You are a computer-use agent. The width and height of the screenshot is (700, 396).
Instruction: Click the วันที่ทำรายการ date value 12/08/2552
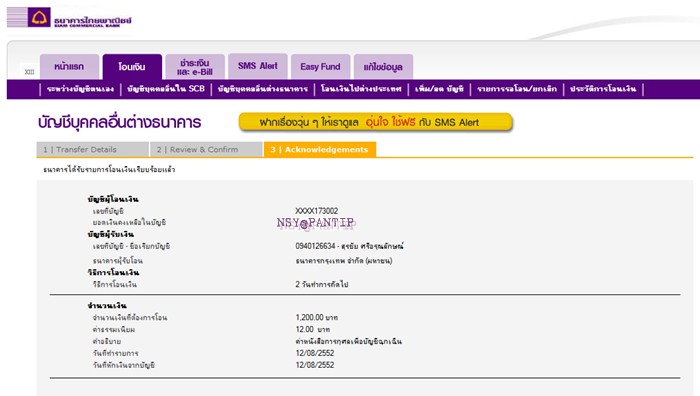315,353
